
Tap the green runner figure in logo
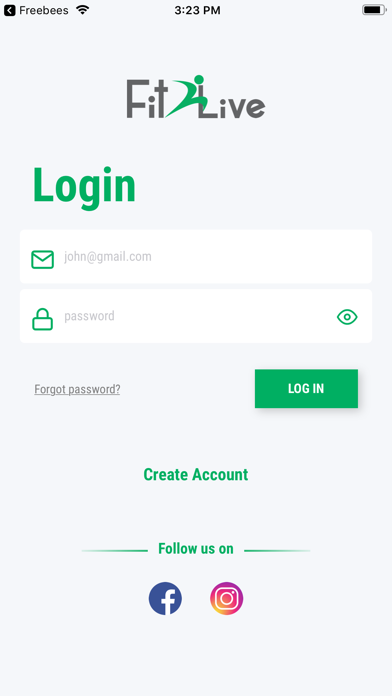coord(187,96)
